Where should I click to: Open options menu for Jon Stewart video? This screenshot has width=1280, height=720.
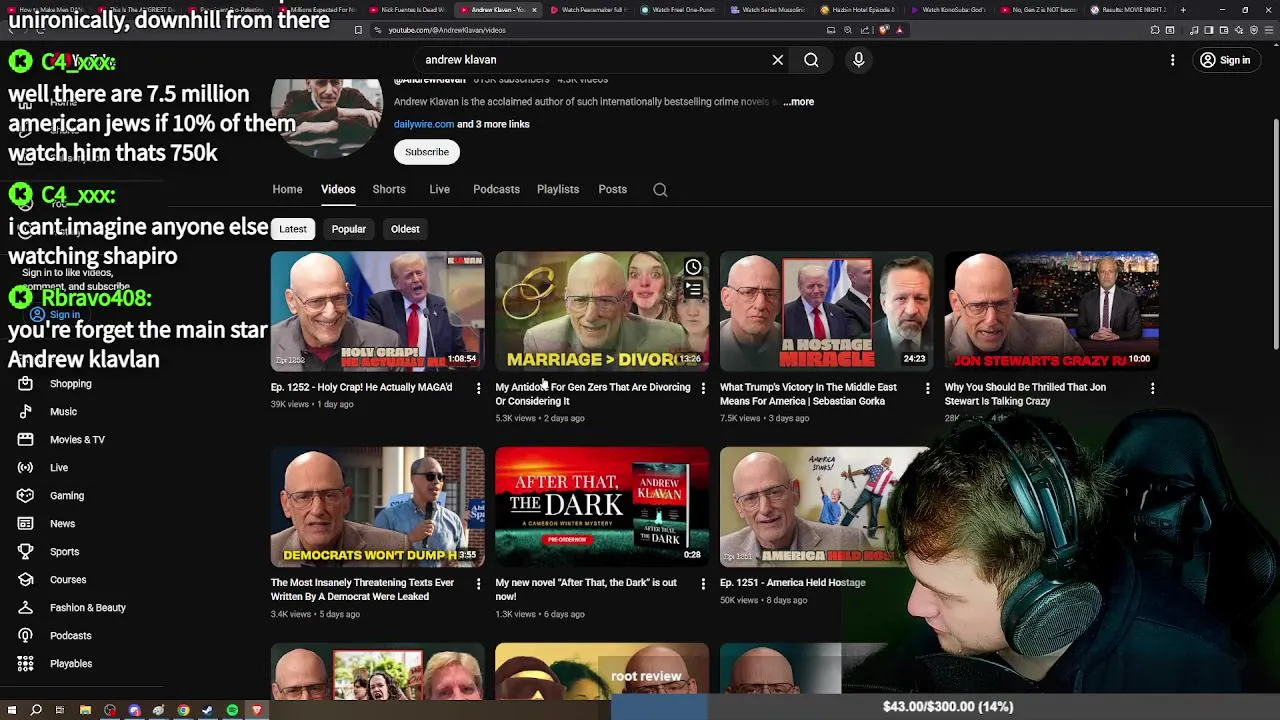click(x=1152, y=388)
